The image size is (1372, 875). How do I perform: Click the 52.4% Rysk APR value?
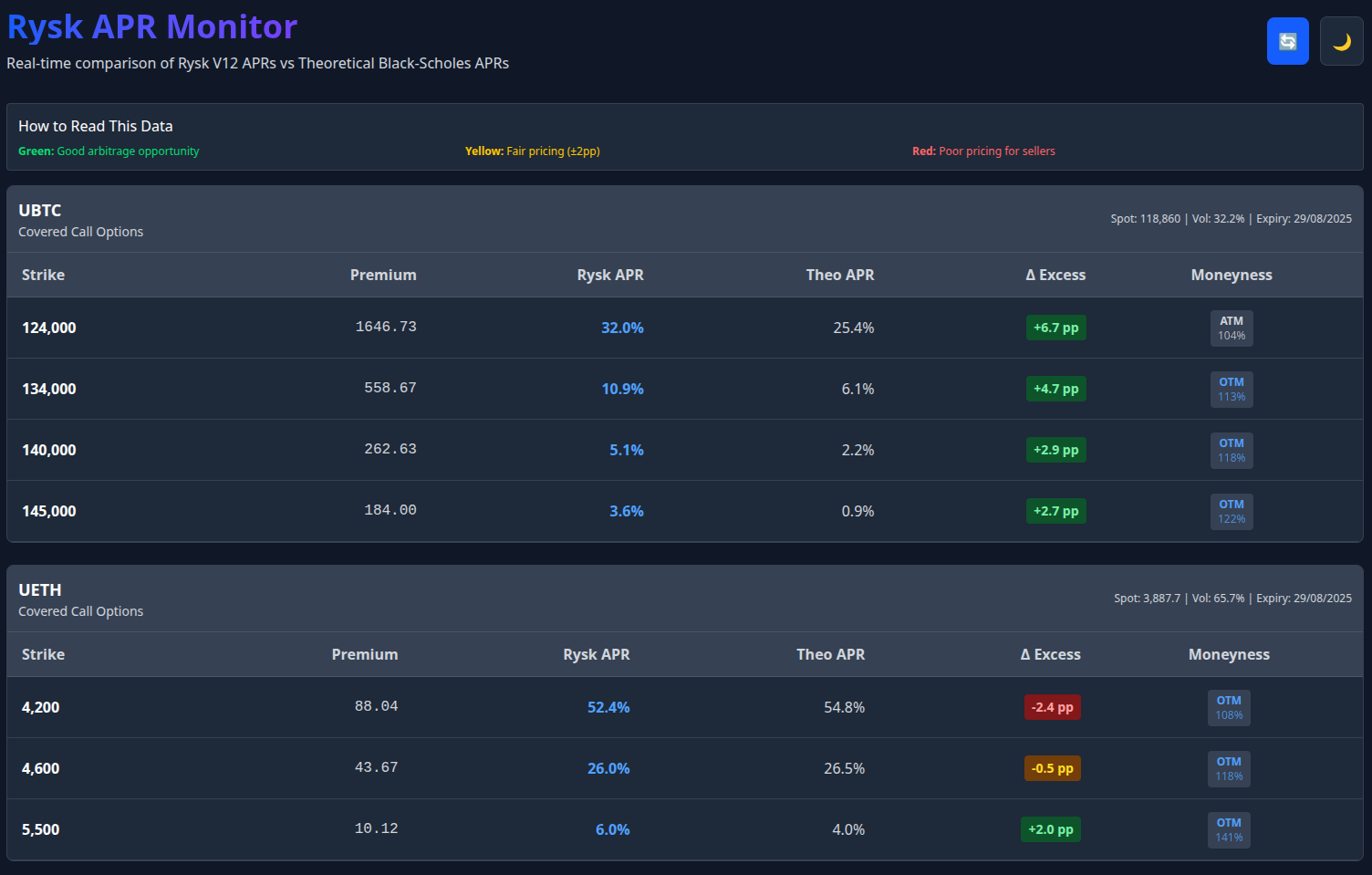click(x=608, y=707)
